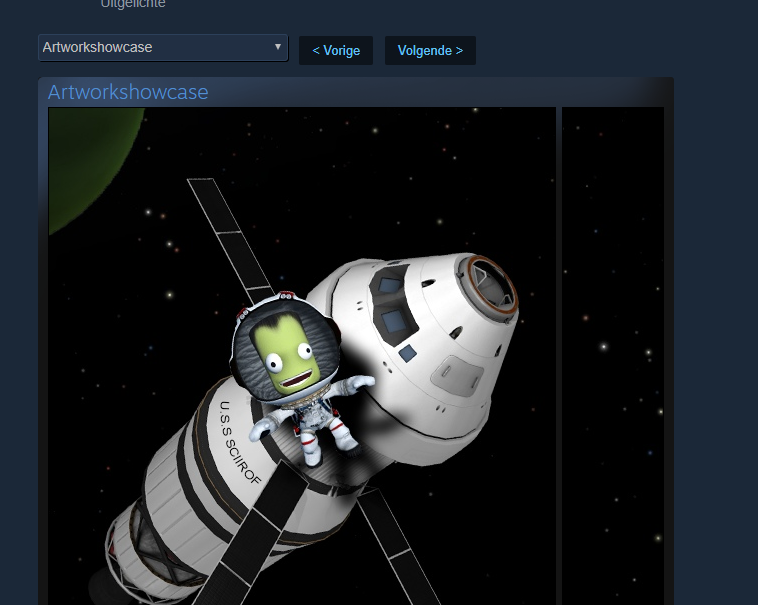Go to previous showcase with Vorige button

coord(336,50)
